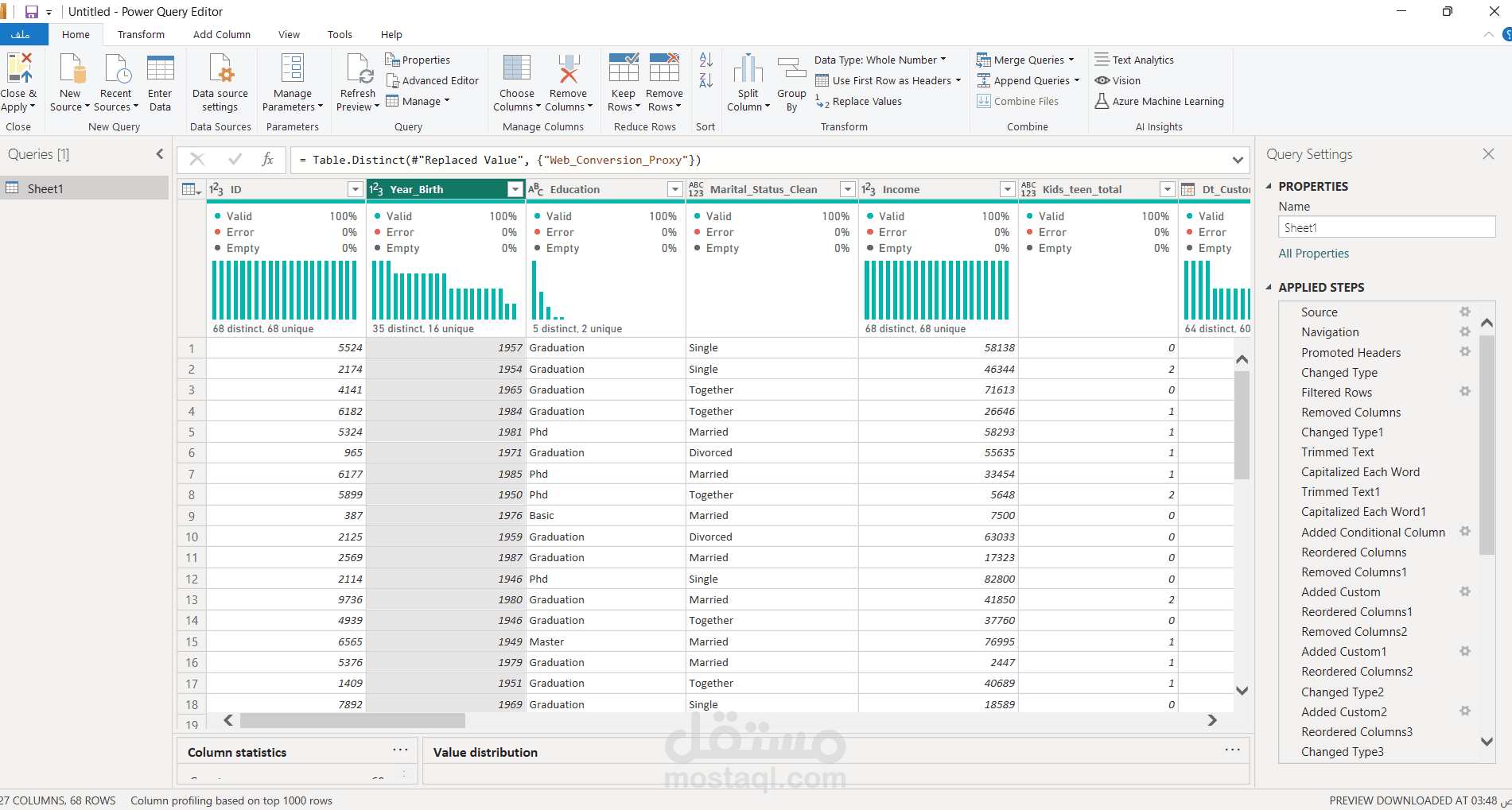Switch to the Home tab

point(76,34)
